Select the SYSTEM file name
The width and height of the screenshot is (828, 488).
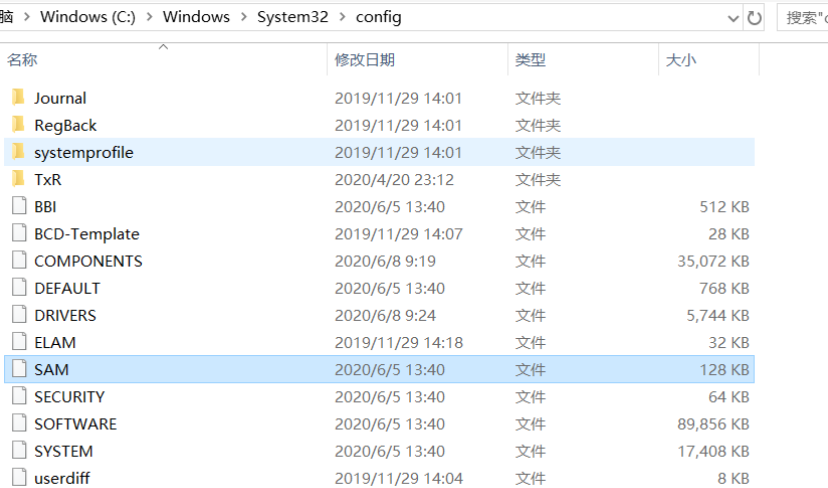pos(63,451)
